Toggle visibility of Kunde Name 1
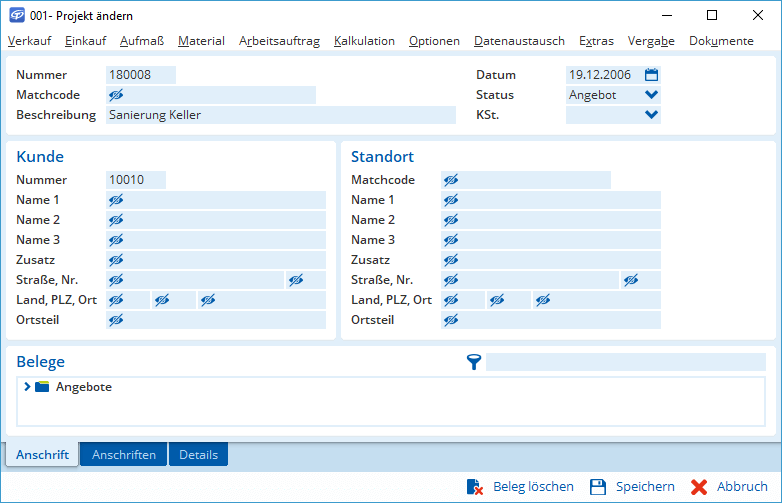Viewport: 782px width, 503px height. click(116, 200)
